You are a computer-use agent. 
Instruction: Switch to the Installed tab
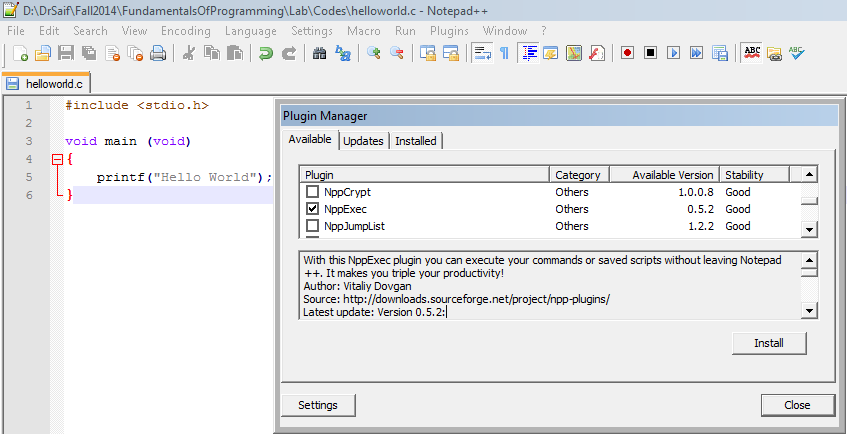[416, 141]
